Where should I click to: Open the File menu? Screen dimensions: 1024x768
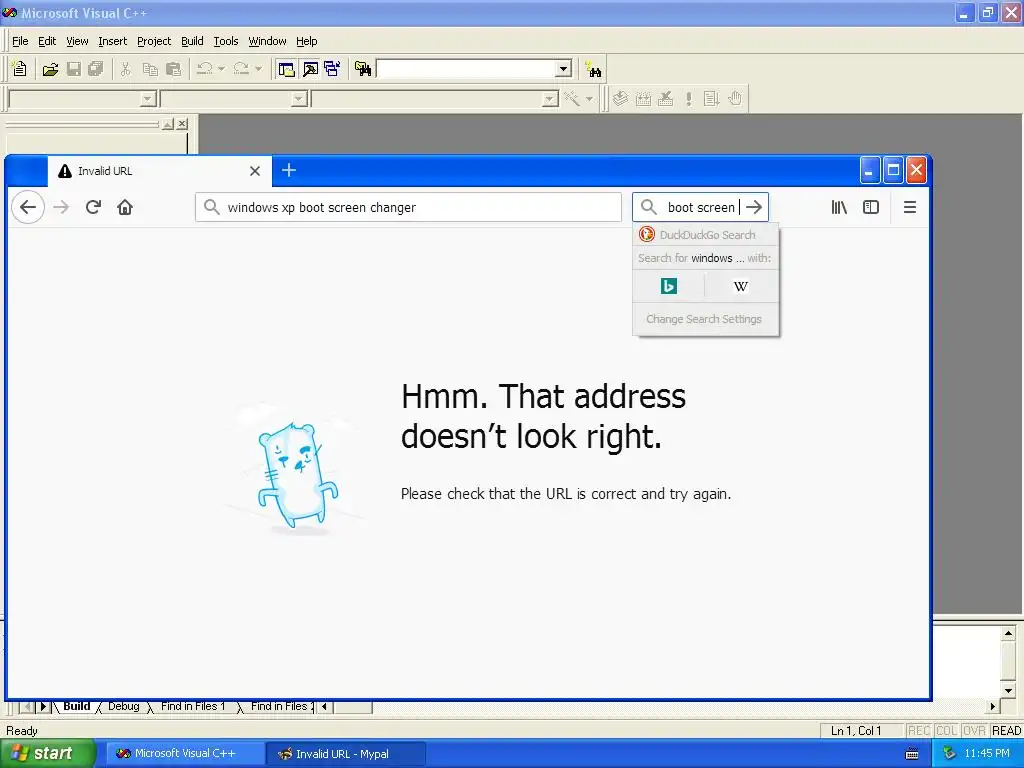(20, 41)
